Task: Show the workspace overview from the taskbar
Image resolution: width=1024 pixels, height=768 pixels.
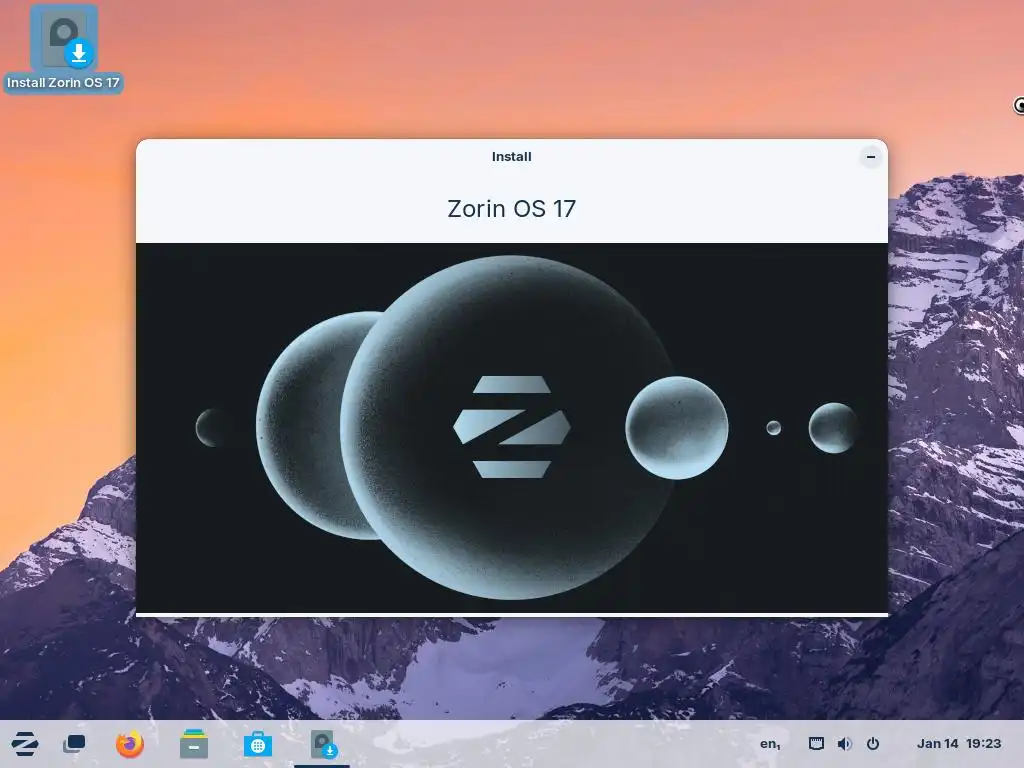Action: pyautogui.click(x=74, y=744)
